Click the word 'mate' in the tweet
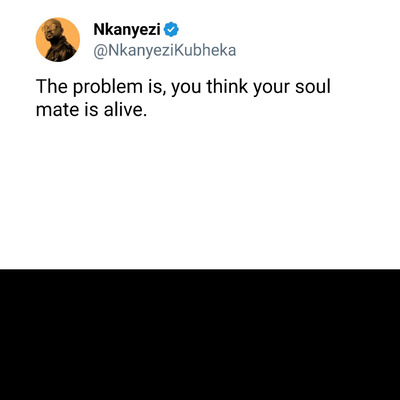This screenshot has height=400, width=400. tap(56, 110)
